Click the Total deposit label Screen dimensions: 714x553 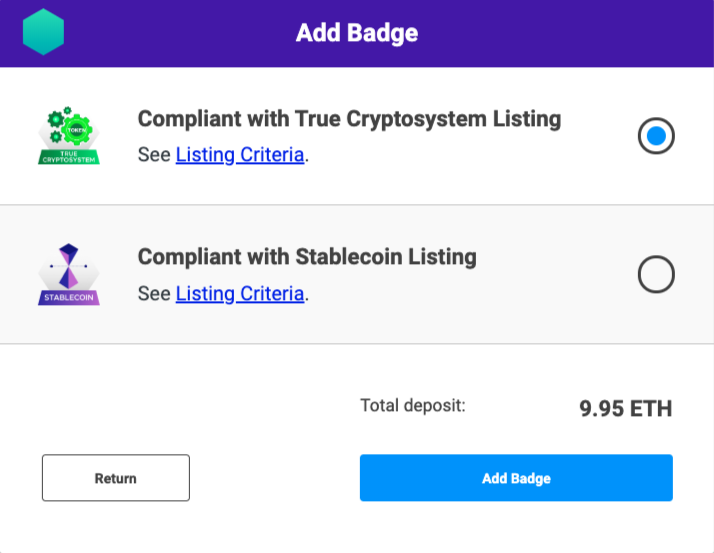tap(413, 406)
